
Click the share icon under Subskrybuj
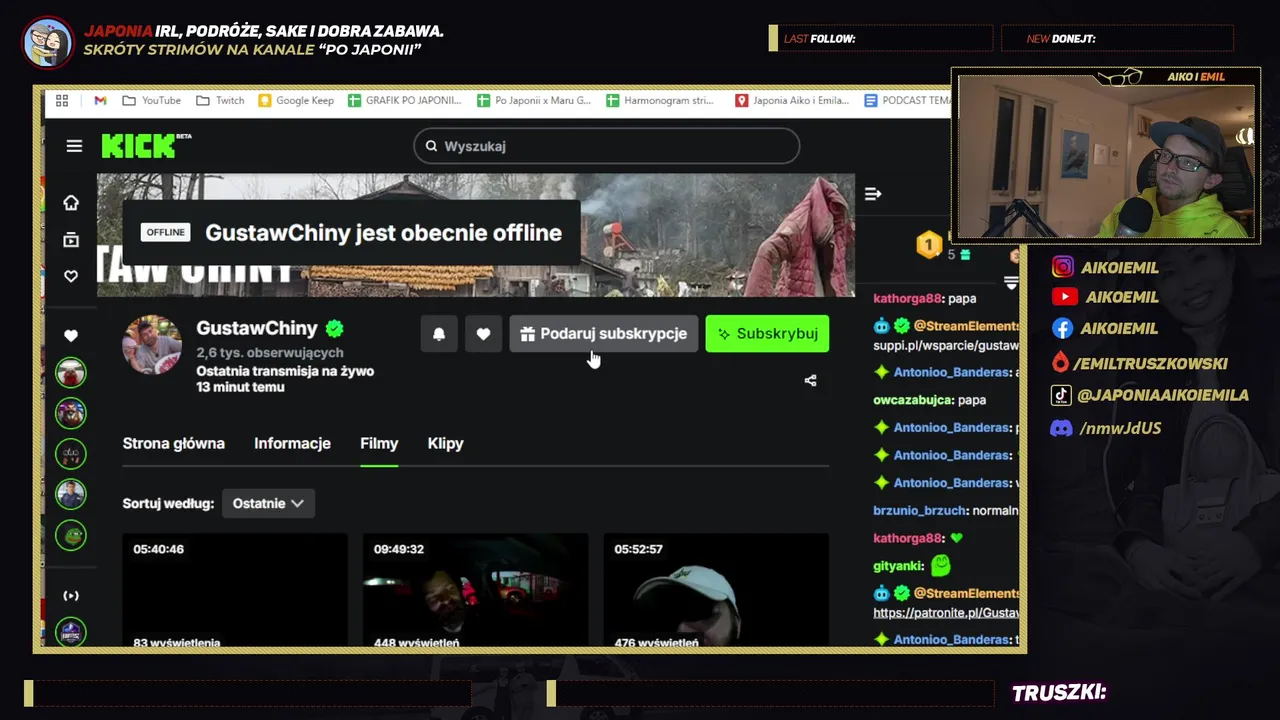[810, 380]
